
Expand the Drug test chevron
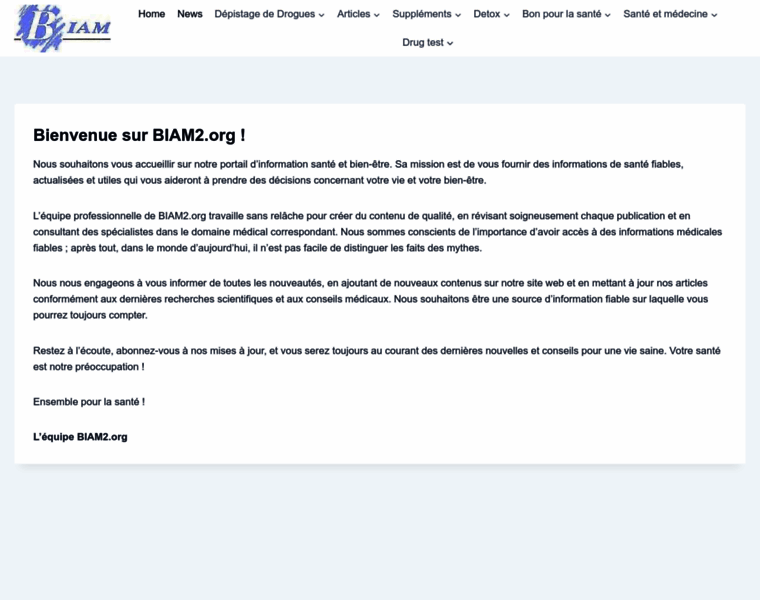tap(450, 44)
